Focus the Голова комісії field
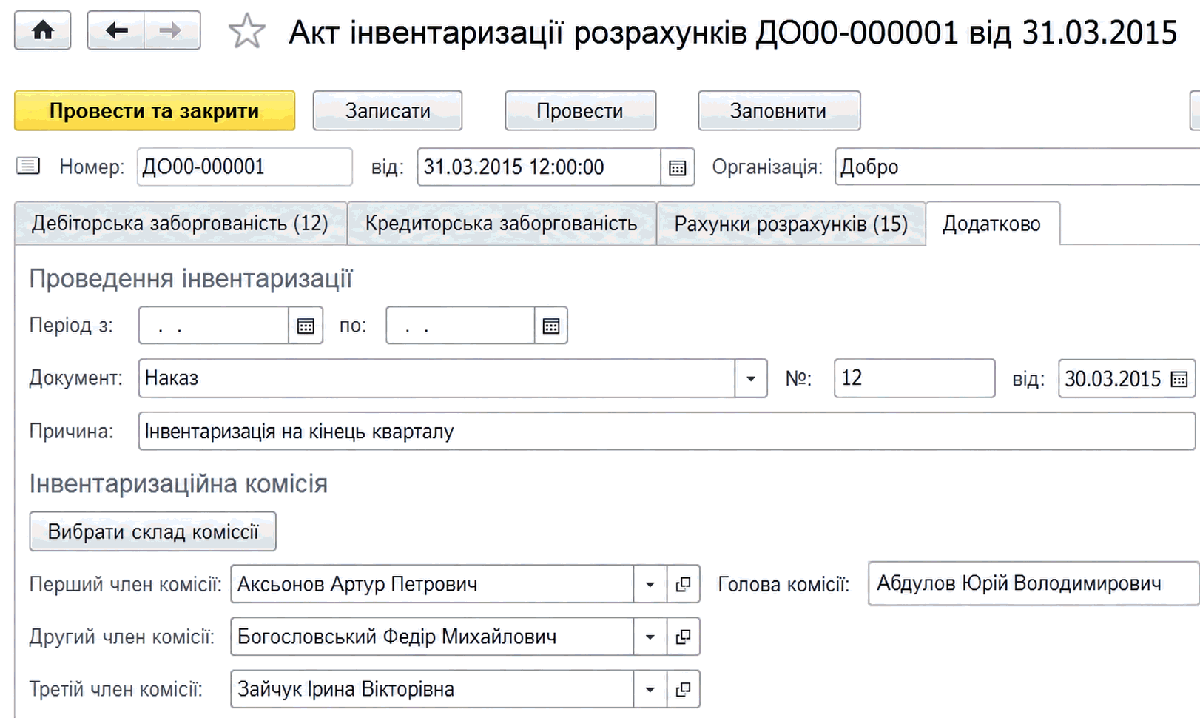The image size is (1200, 718). [x=1034, y=584]
